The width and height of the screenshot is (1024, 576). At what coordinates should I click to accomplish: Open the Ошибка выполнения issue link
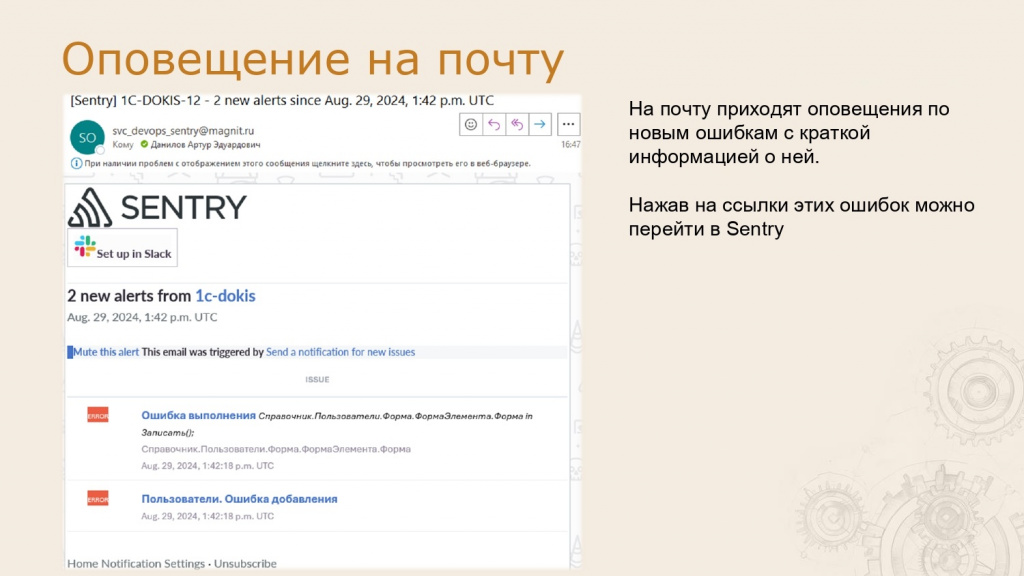tap(199, 415)
